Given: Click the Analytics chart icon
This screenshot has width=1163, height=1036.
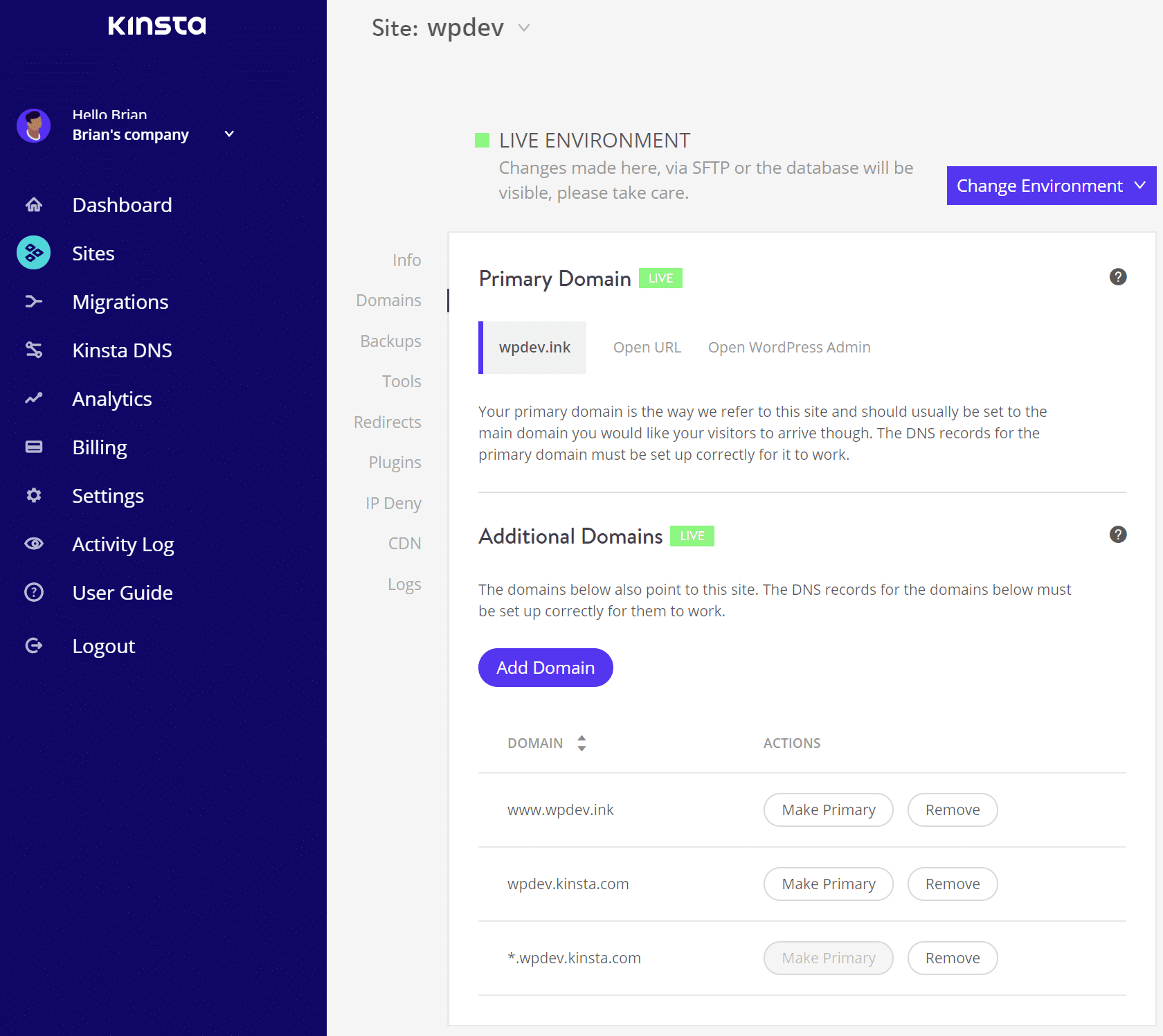Looking at the screenshot, I should tap(33, 398).
